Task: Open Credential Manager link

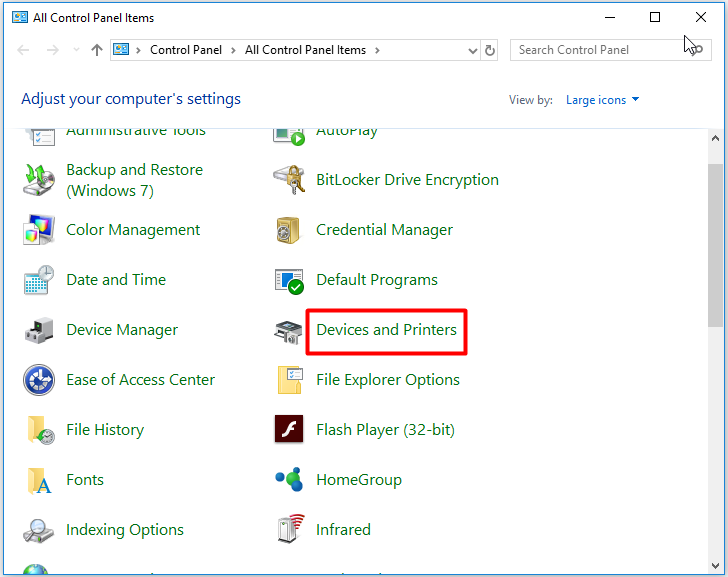Action: [x=384, y=230]
